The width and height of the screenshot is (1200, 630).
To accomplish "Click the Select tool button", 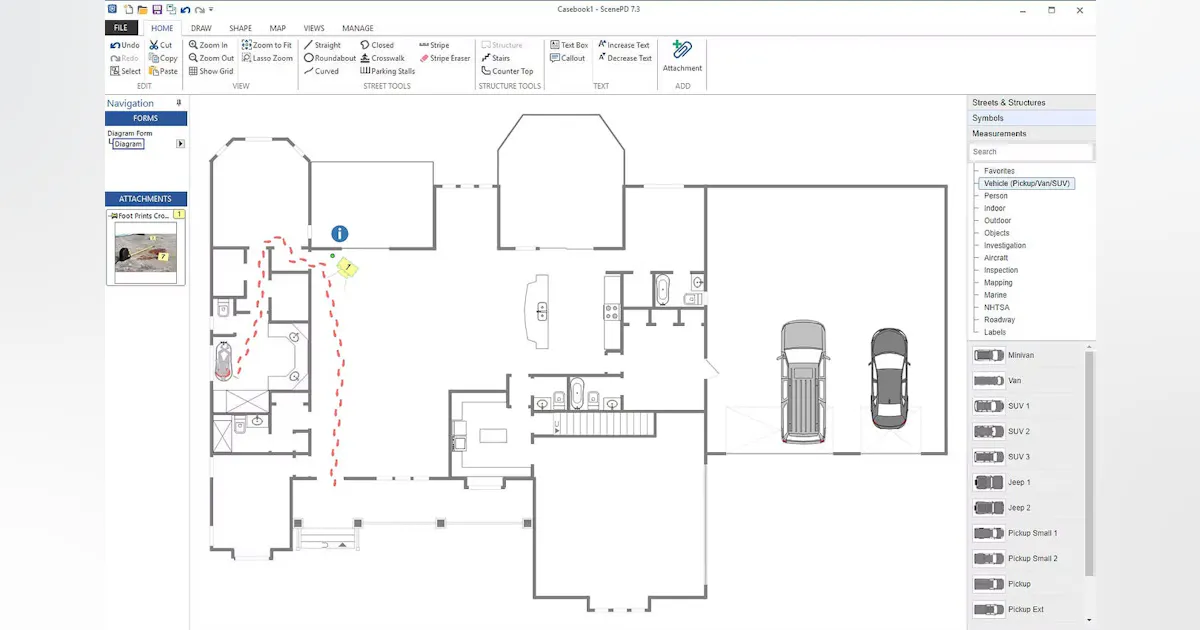I will 125,71.
